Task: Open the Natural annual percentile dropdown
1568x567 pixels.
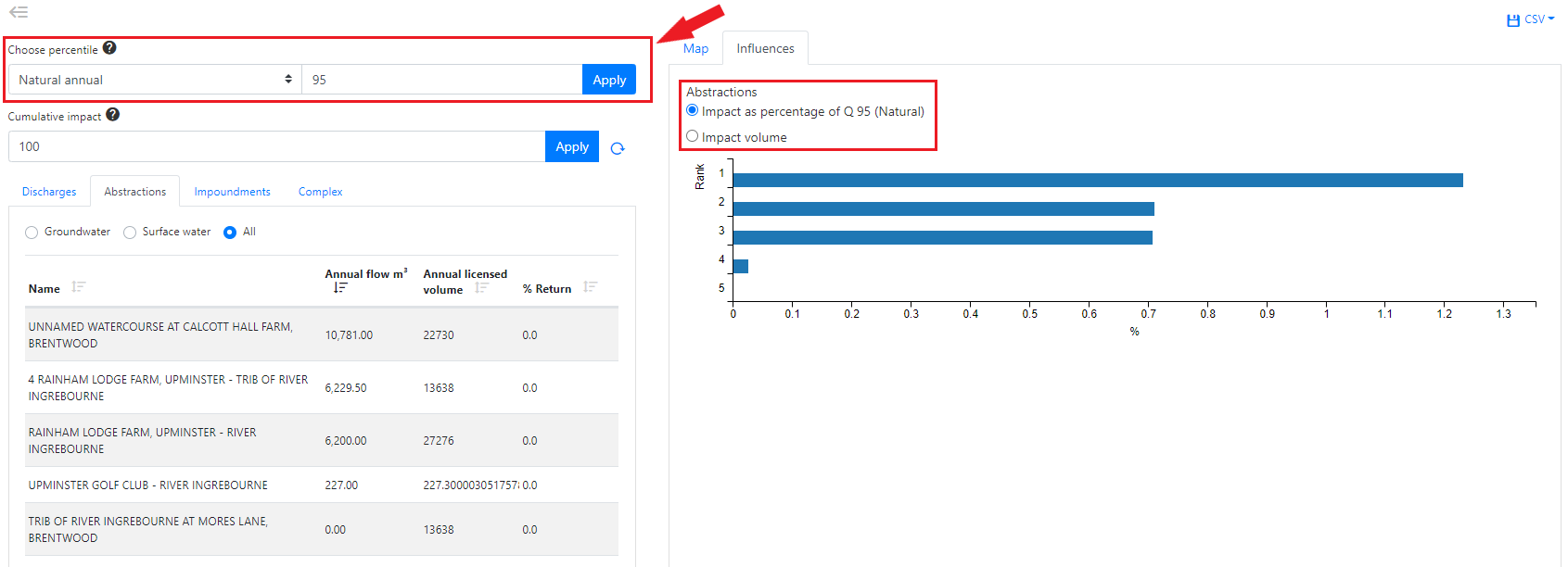Action: point(155,80)
